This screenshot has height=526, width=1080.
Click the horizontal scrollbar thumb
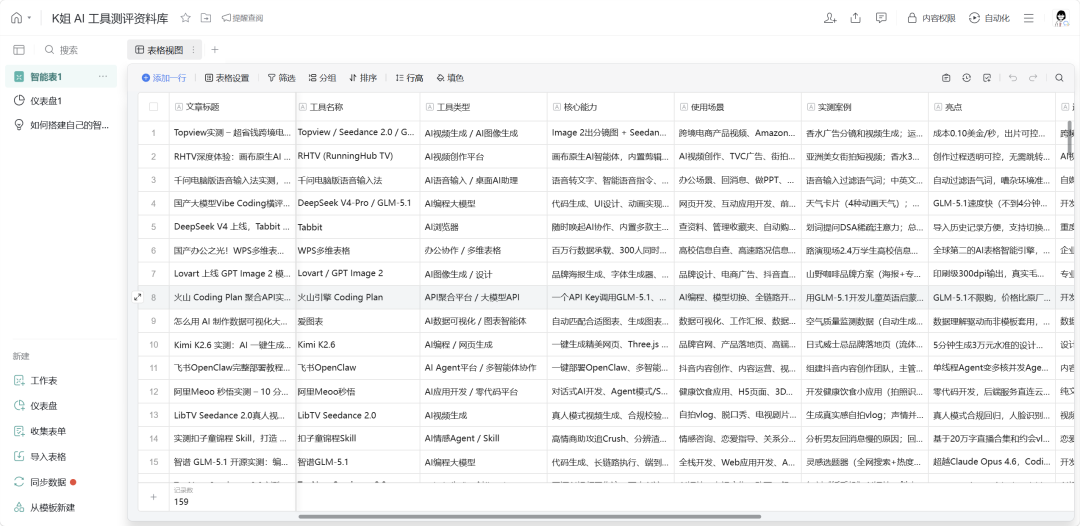coord(530,516)
